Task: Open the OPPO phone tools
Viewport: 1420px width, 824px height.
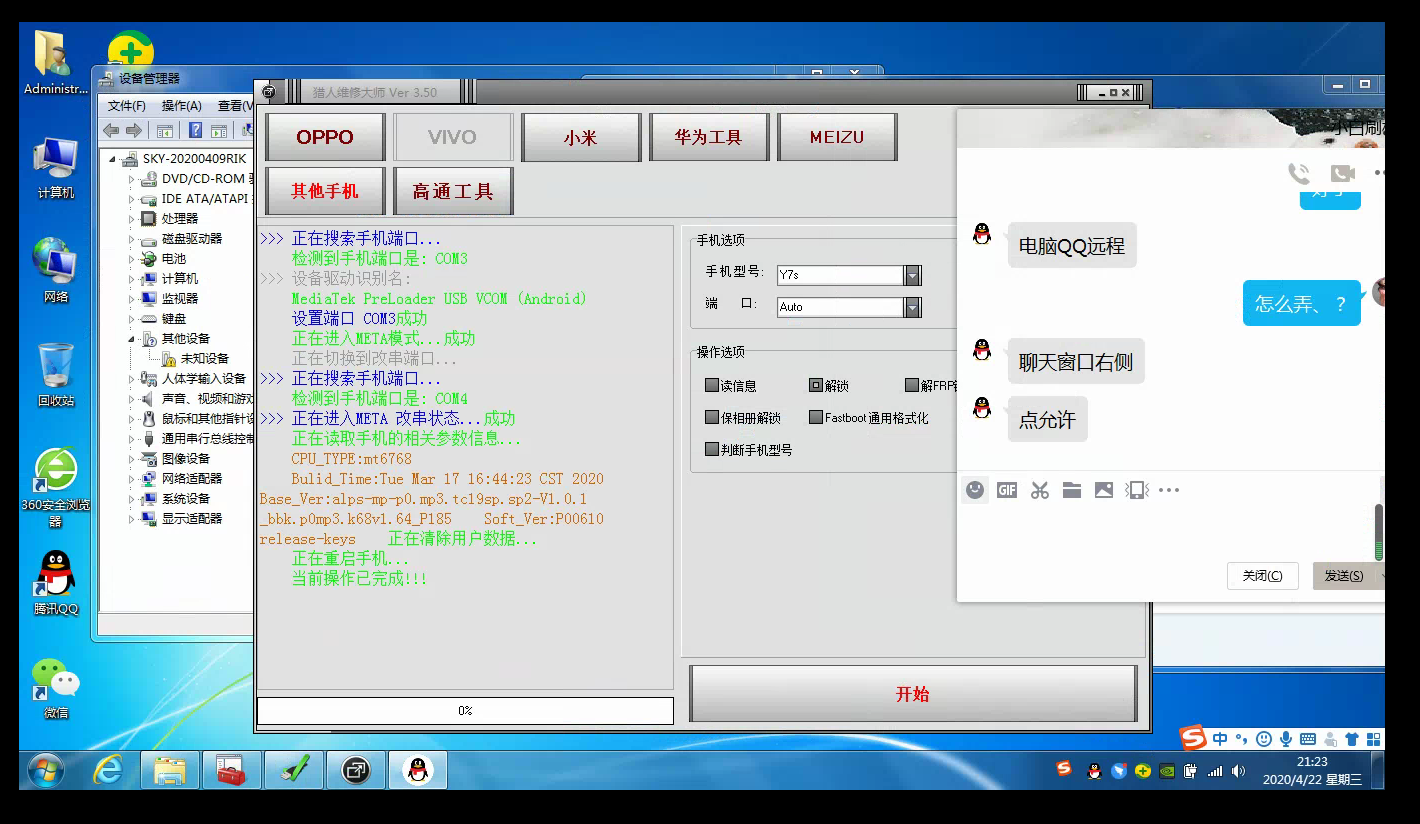Action: tap(325, 137)
